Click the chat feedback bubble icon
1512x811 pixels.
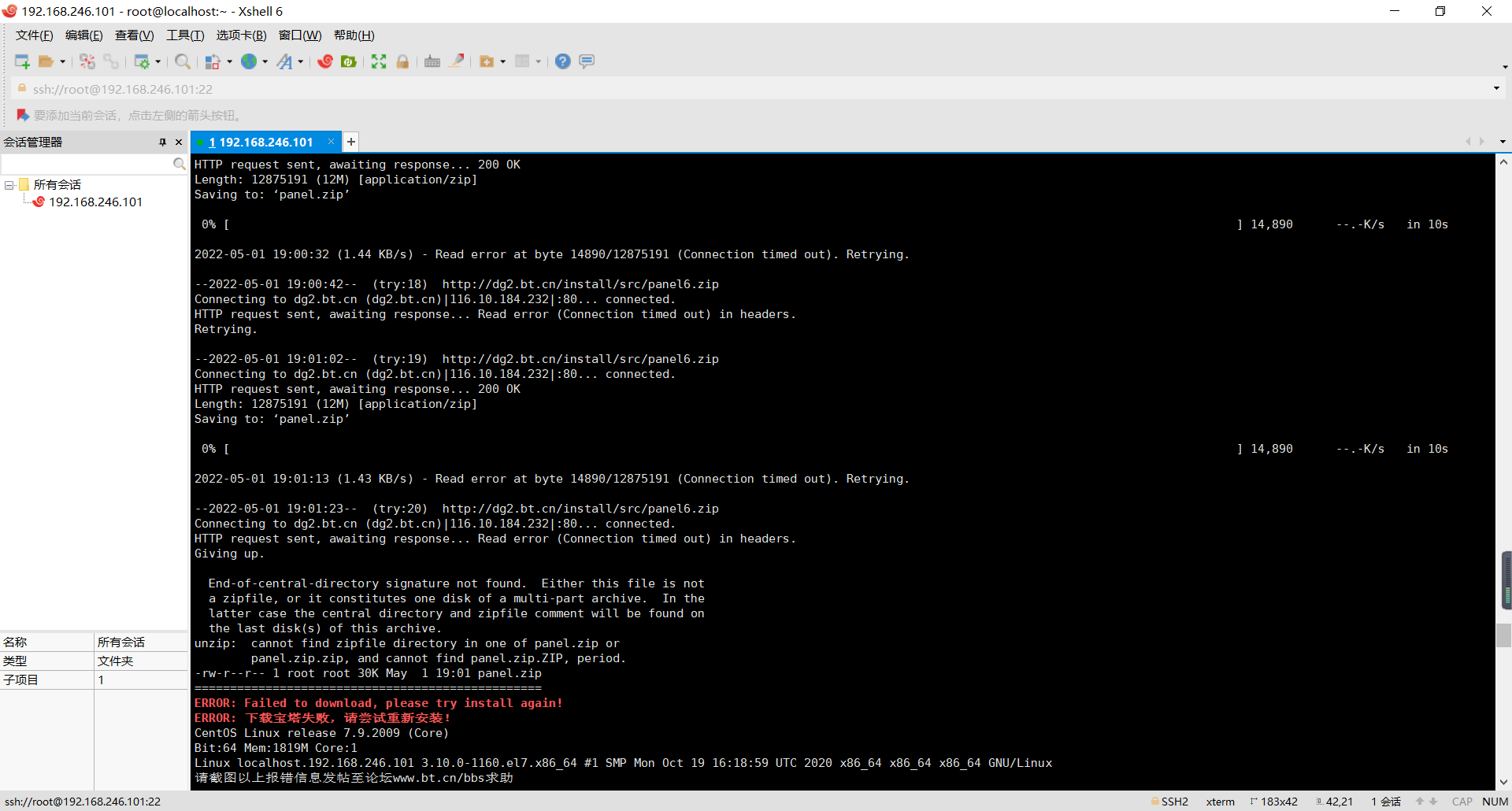[587, 61]
